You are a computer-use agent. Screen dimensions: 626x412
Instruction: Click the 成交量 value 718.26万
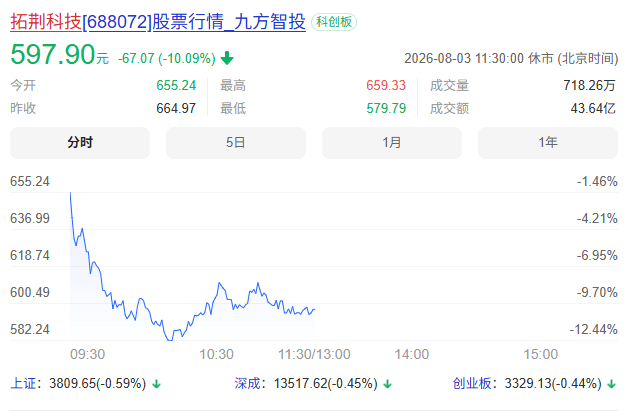[589, 85]
